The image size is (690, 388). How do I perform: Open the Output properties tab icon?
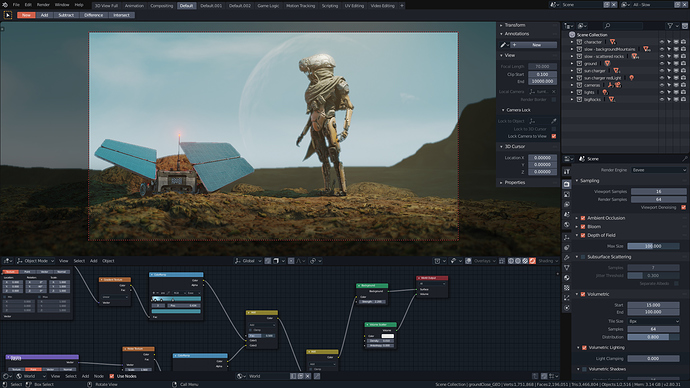click(x=567, y=194)
